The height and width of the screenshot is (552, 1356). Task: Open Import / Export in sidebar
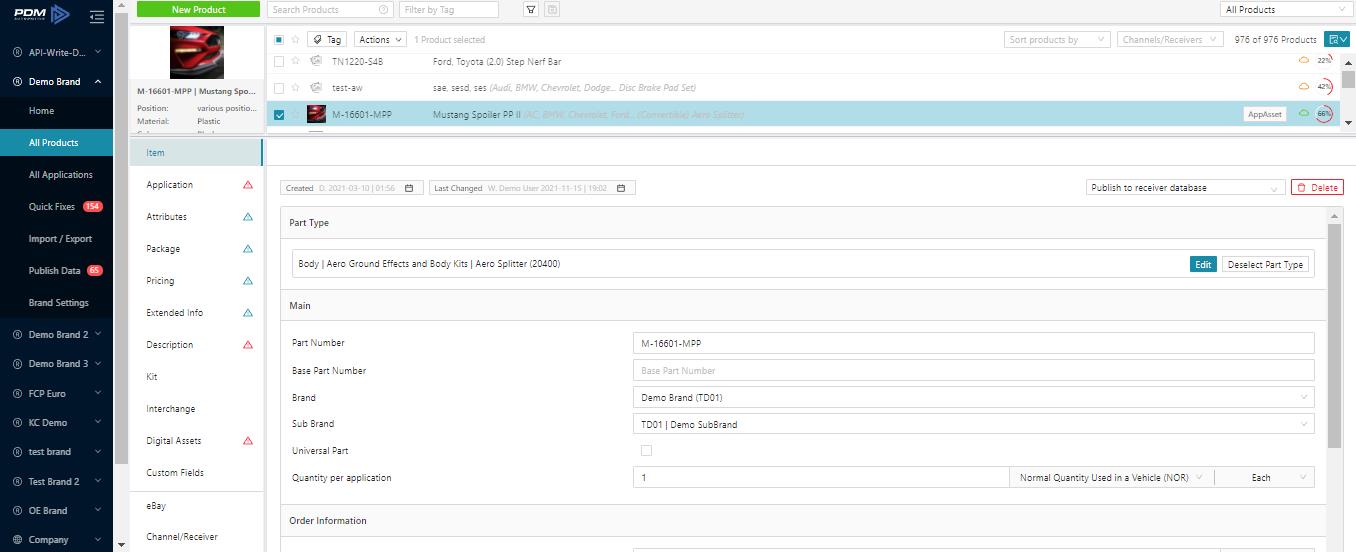(x=60, y=239)
